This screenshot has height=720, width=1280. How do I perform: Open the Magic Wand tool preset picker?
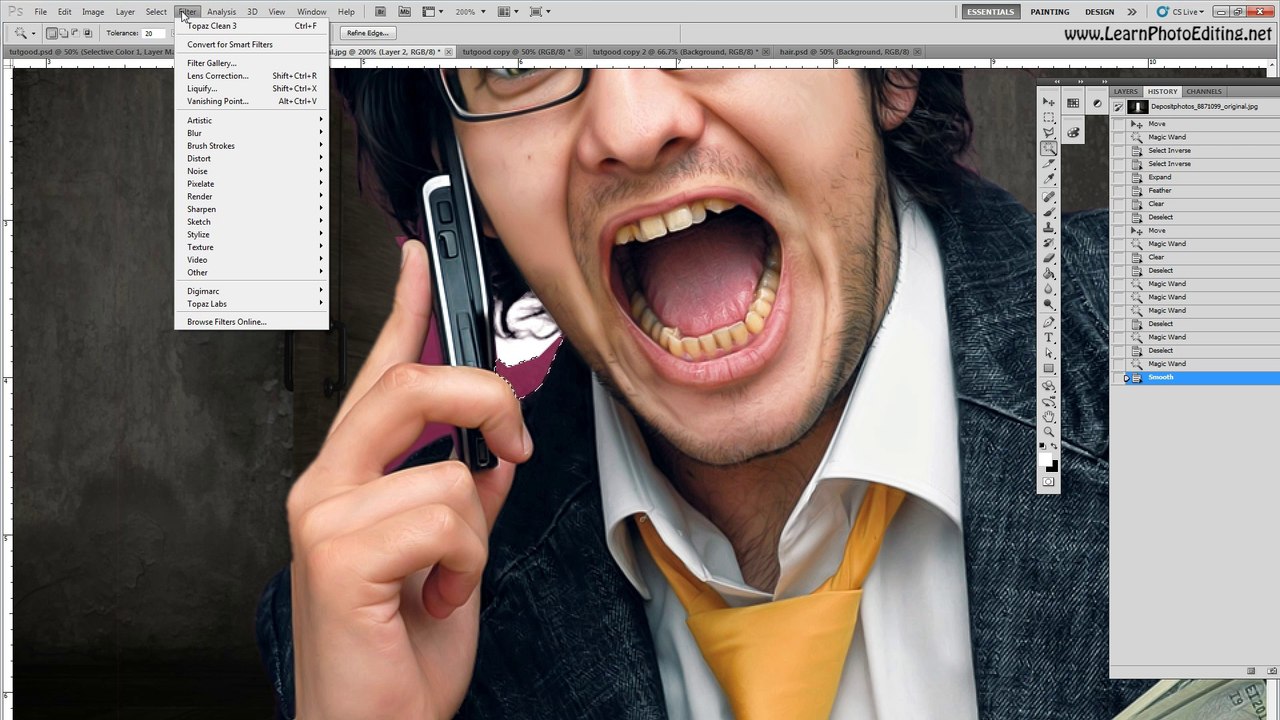(x=25, y=33)
